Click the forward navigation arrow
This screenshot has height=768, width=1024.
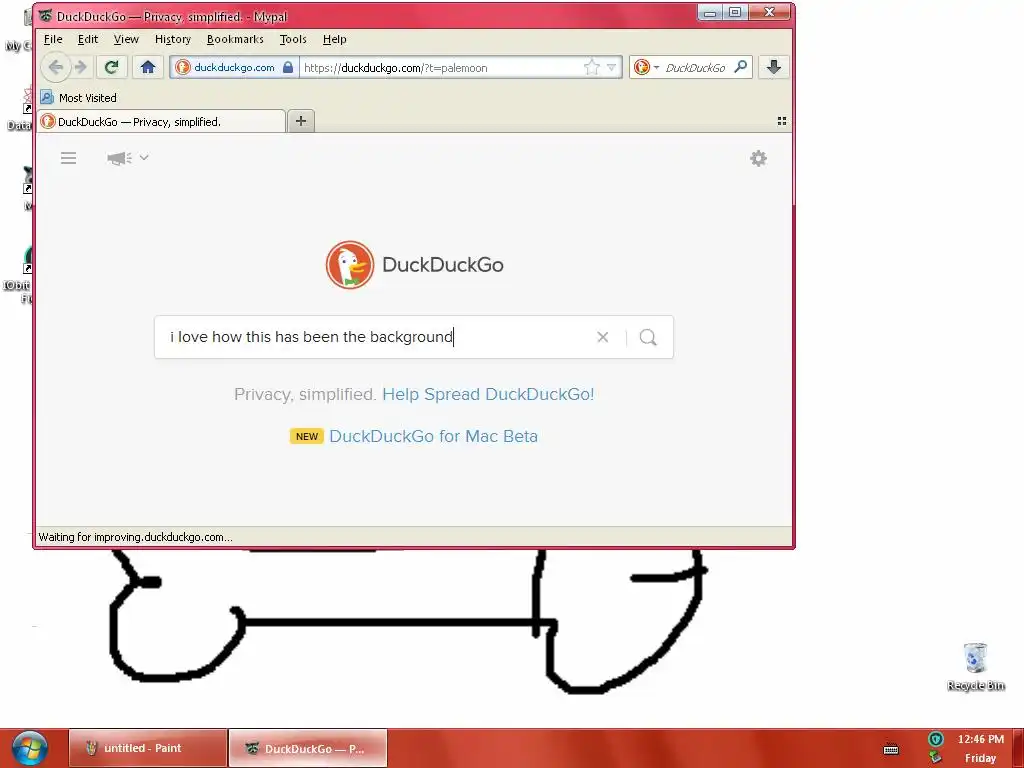(81, 67)
